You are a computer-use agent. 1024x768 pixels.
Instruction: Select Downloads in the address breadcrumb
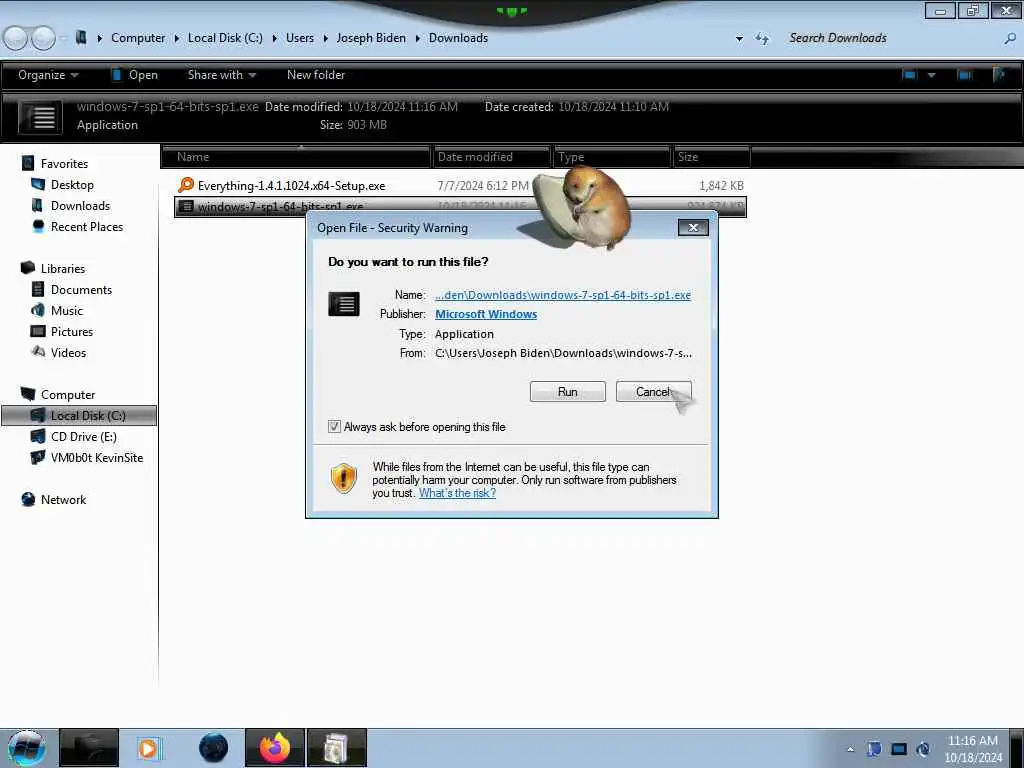(x=458, y=38)
